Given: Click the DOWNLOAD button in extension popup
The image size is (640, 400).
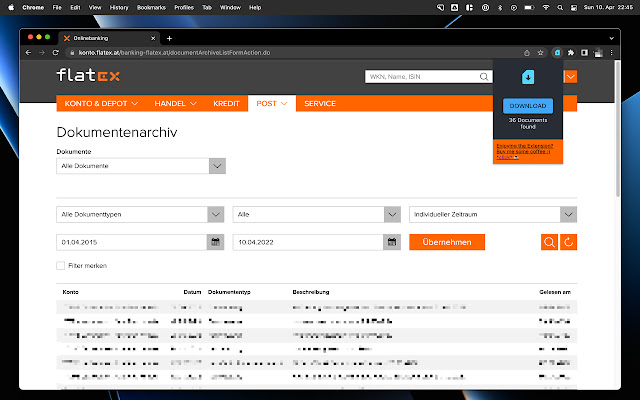Looking at the screenshot, I should [x=528, y=106].
